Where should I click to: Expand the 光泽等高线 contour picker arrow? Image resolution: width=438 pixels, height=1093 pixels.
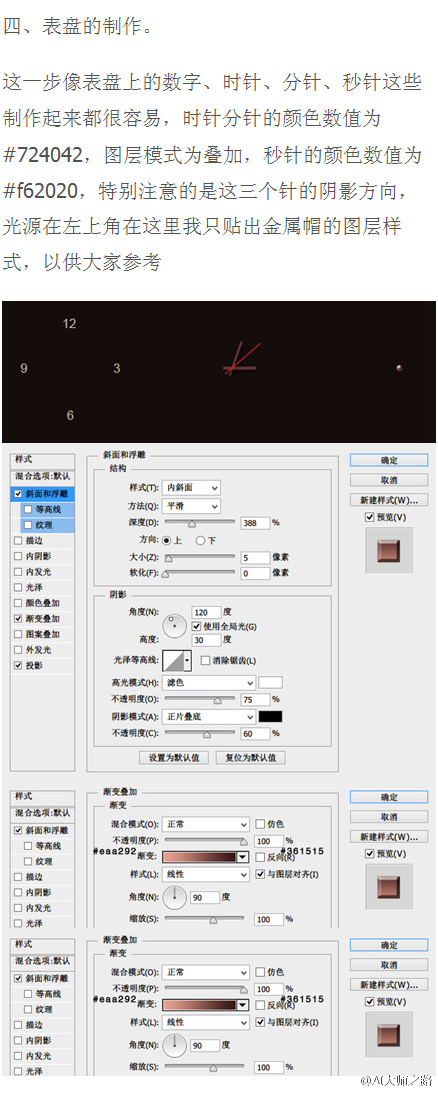(x=188, y=660)
